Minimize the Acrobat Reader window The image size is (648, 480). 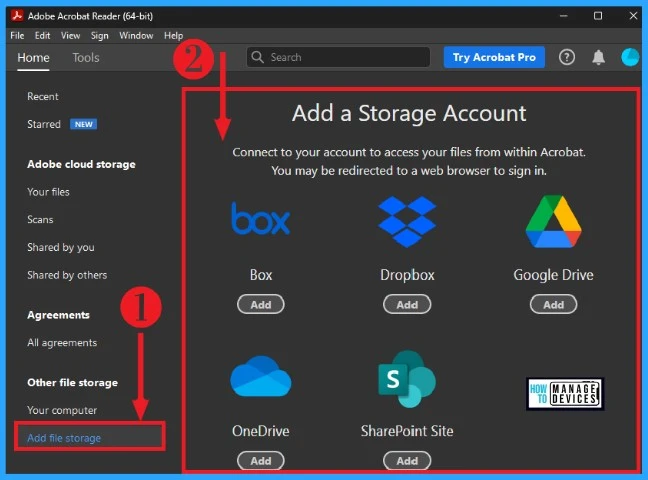[563, 16]
